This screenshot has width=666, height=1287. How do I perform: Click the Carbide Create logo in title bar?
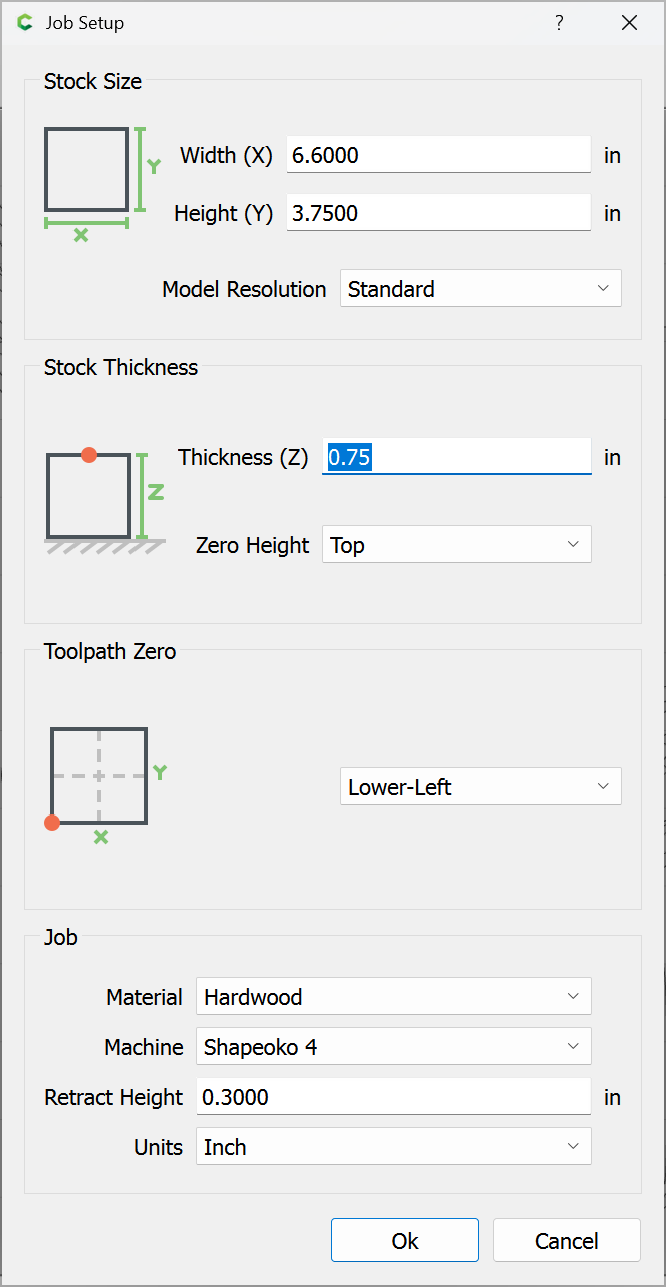(25, 23)
